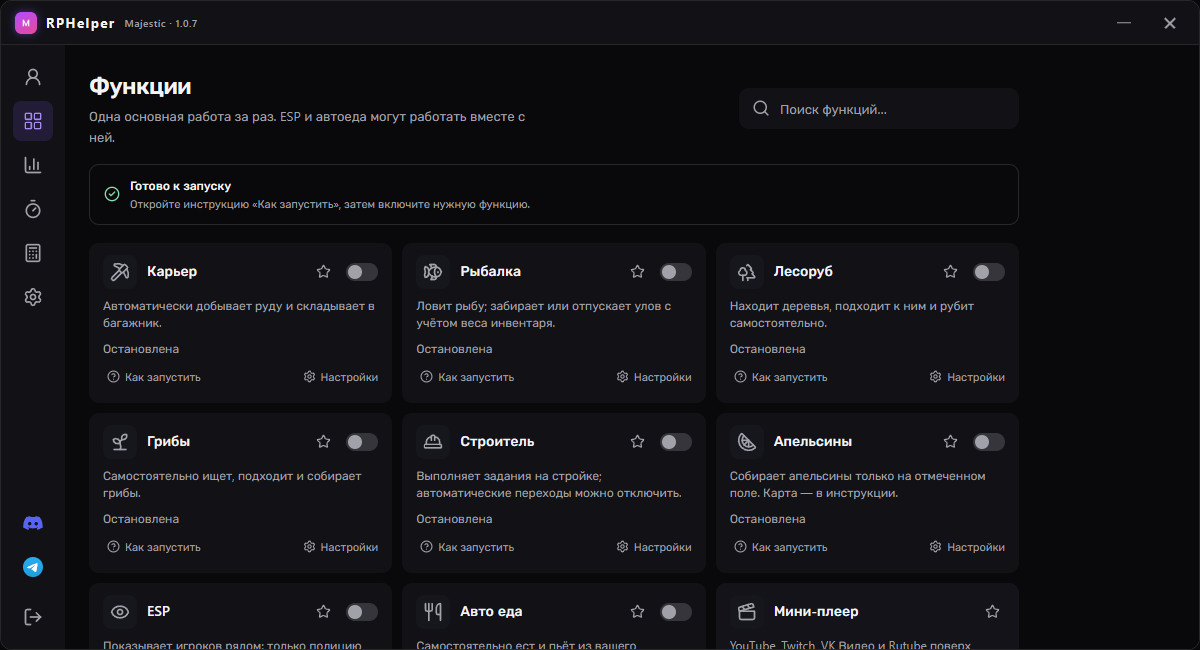This screenshot has height=650, width=1200.
Task: Toggle the Грибы function on
Action: pos(362,442)
